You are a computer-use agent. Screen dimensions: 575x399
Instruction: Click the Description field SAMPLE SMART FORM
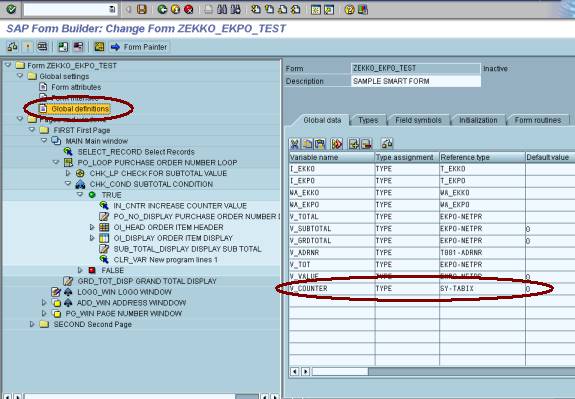pos(415,81)
